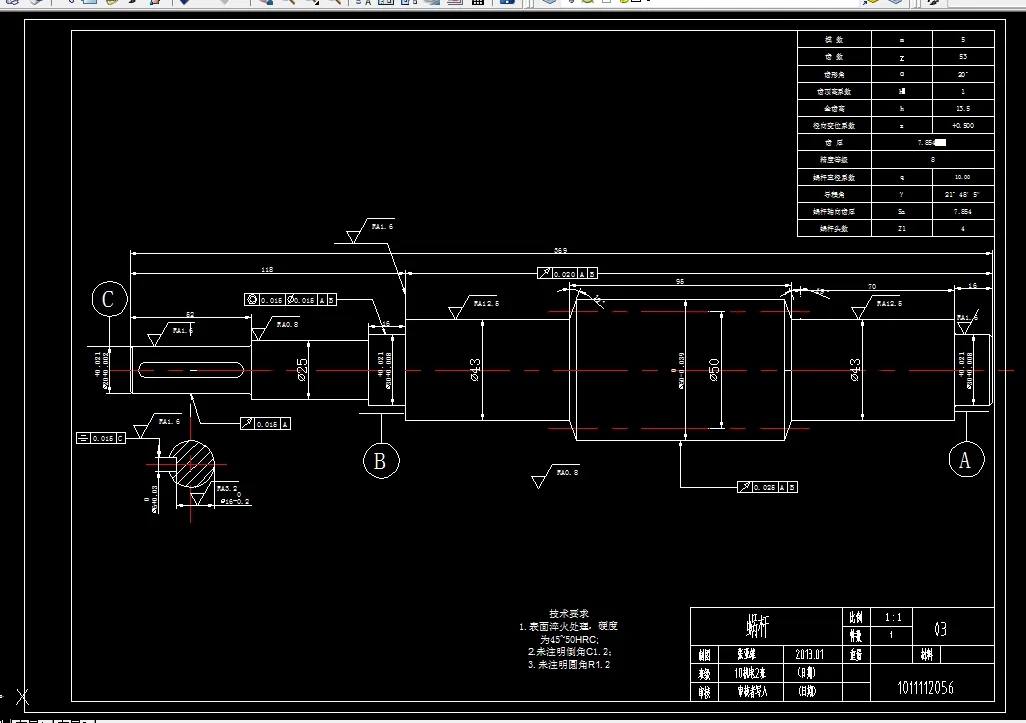Click the 技术要求 heading text
The height and width of the screenshot is (723, 1026).
pos(569,614)
